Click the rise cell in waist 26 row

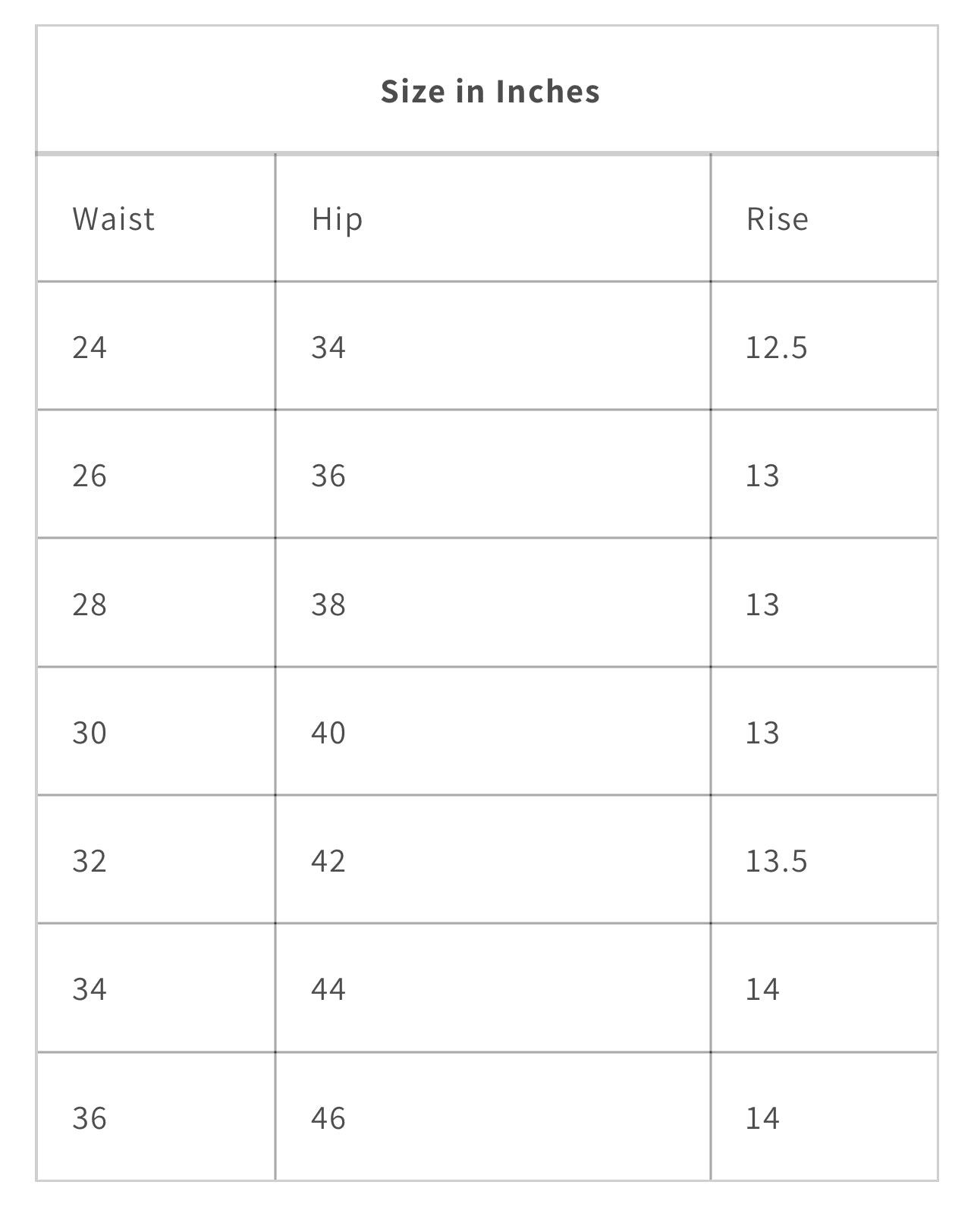762,476
